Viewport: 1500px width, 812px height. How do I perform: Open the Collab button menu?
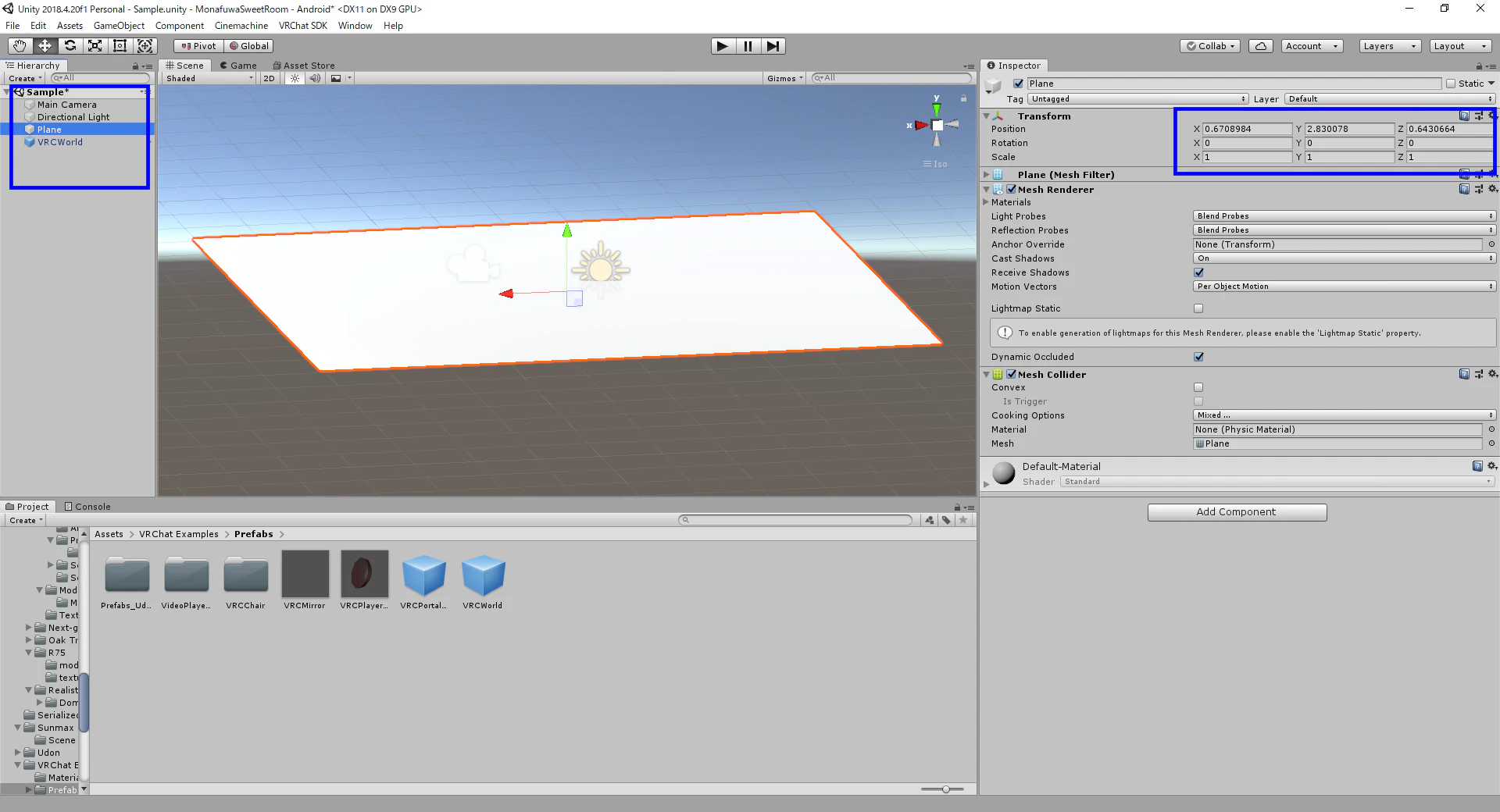[x=1211, y=46]
